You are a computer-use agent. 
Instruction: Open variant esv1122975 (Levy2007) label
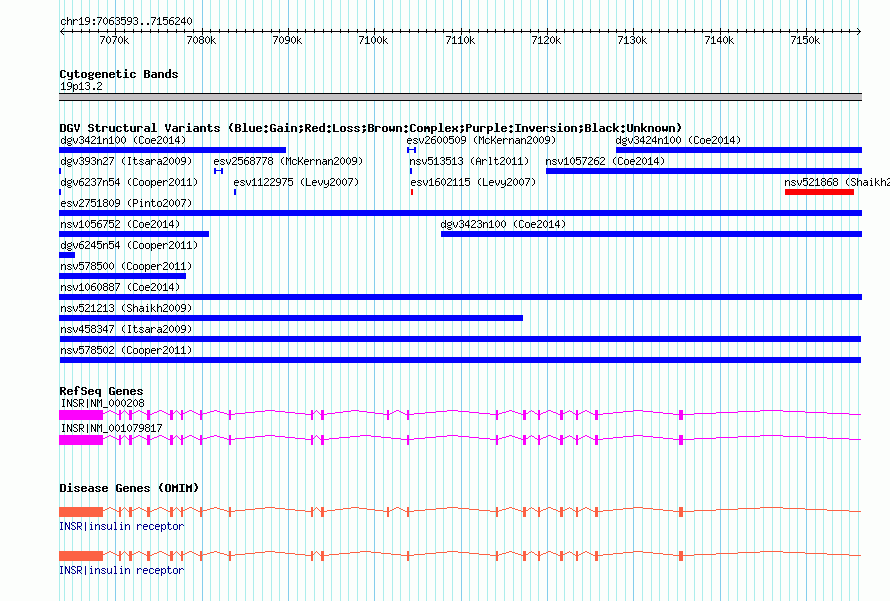(x=296, y=182)
